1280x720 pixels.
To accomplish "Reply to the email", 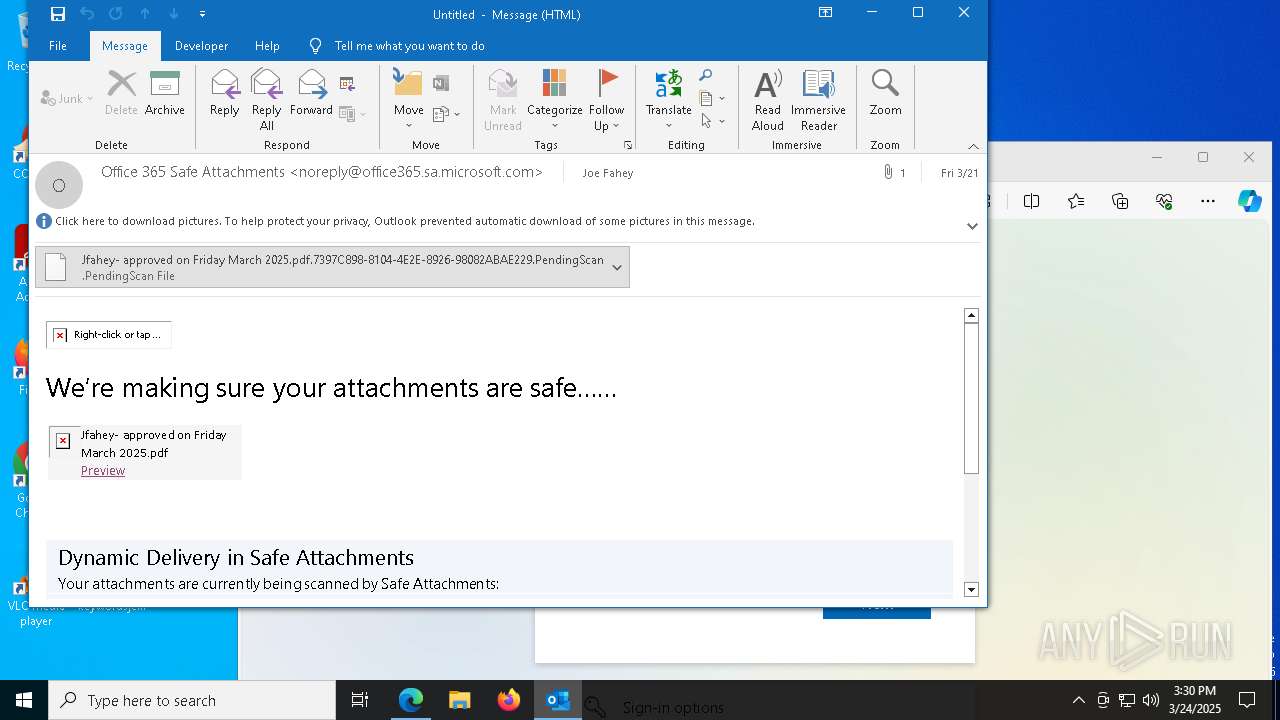I will tap(224, 94).
